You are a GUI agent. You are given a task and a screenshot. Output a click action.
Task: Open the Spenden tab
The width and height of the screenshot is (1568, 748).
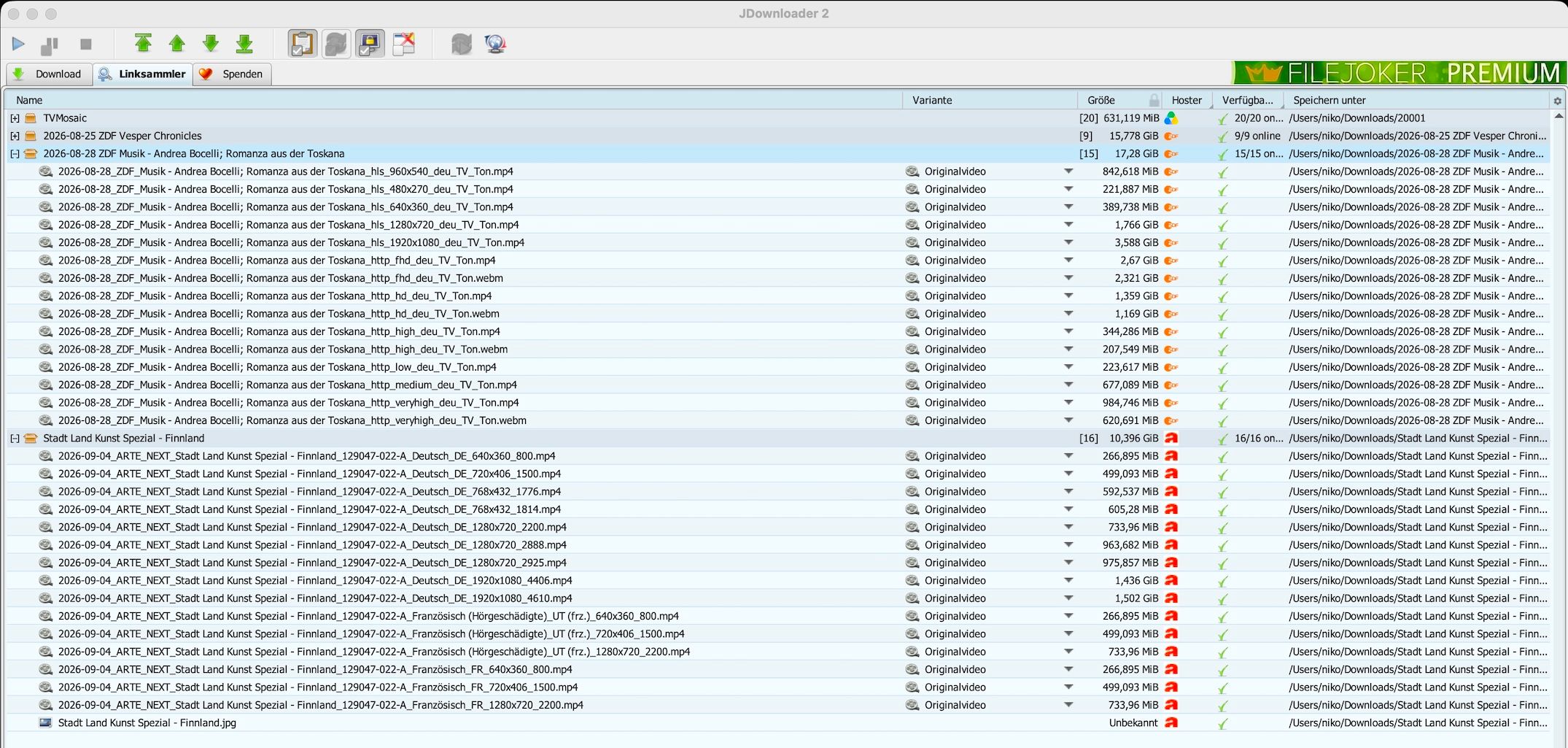[x=232, y=74]
